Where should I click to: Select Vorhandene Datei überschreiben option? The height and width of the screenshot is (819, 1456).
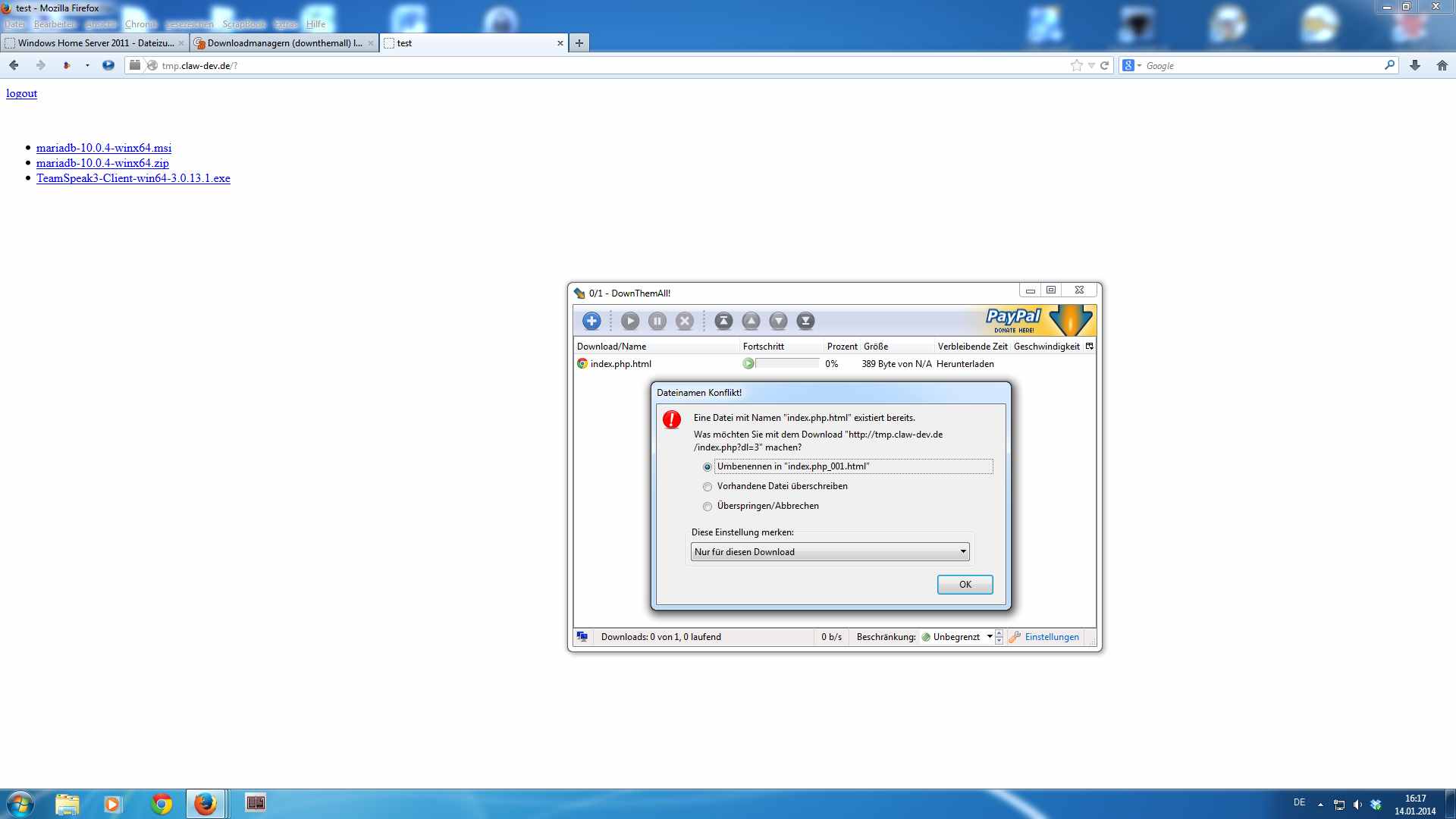coord(708,487)
